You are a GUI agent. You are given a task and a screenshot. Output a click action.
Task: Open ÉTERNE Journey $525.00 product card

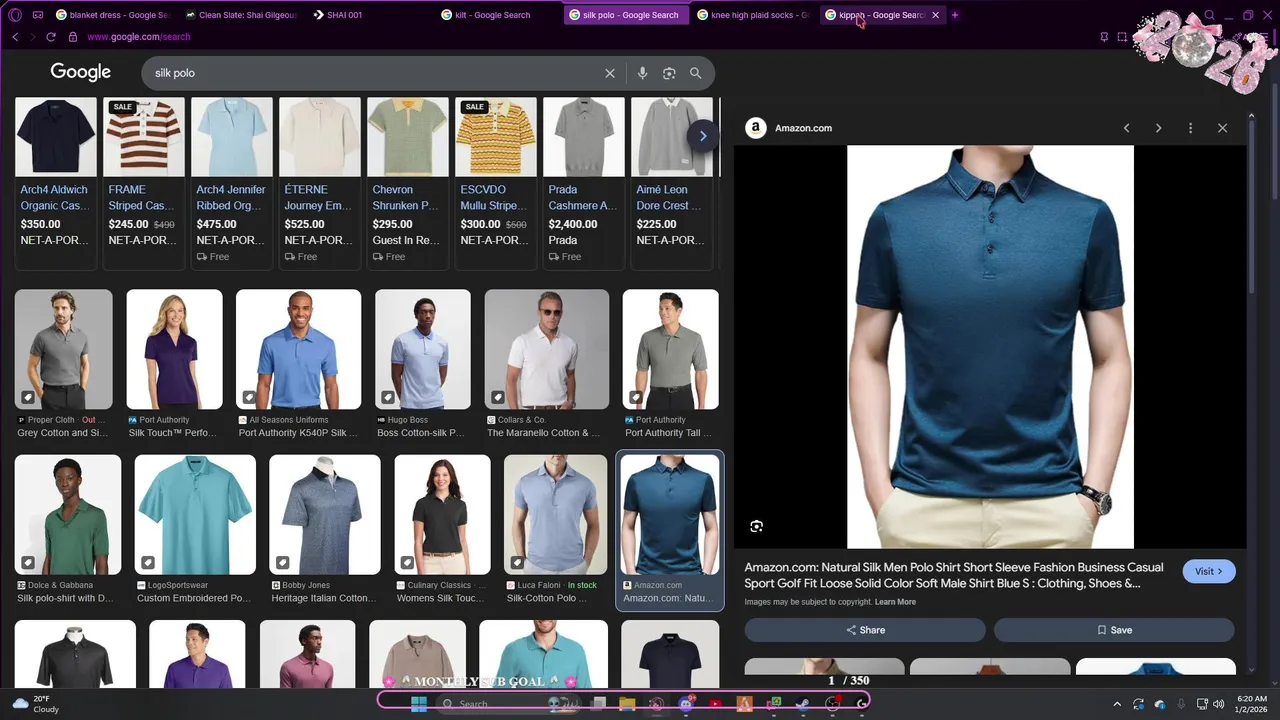coord(320,182)
